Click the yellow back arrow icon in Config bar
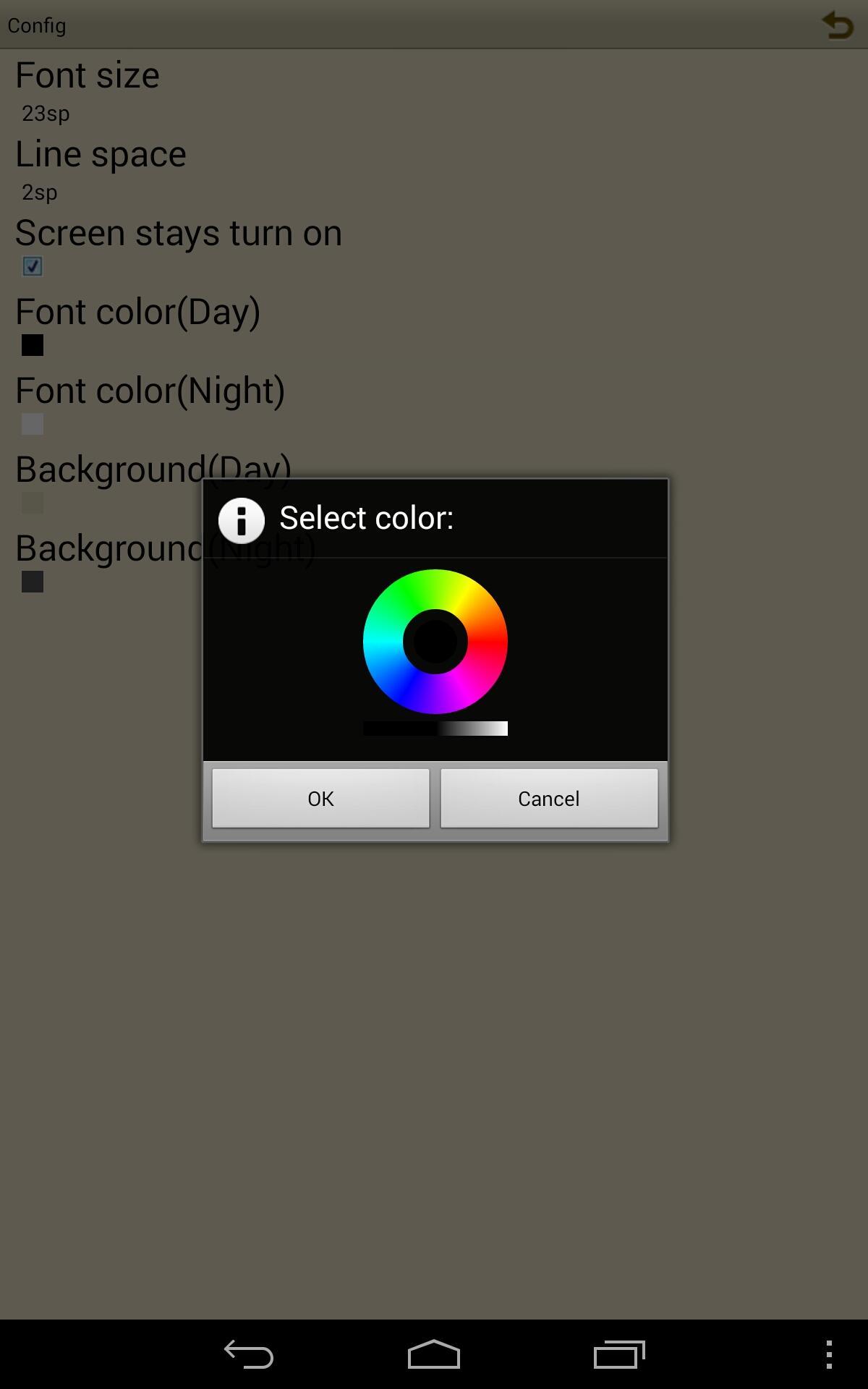868x1389 pixels. (x=838, y=25)
